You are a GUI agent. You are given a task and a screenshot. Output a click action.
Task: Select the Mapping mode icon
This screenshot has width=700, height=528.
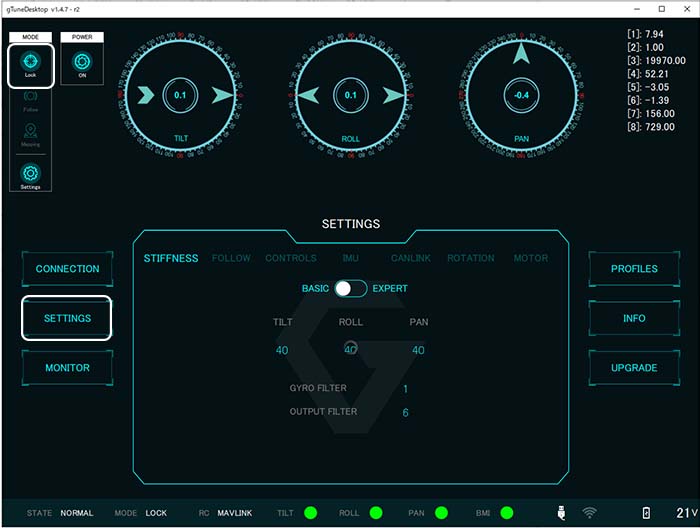[30, 133]
